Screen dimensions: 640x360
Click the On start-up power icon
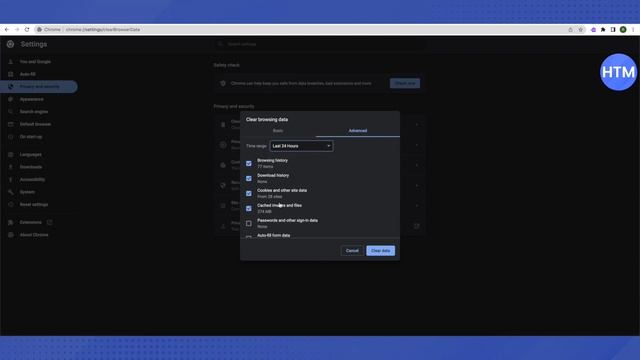pyautogui.click(x=11, y=137)
